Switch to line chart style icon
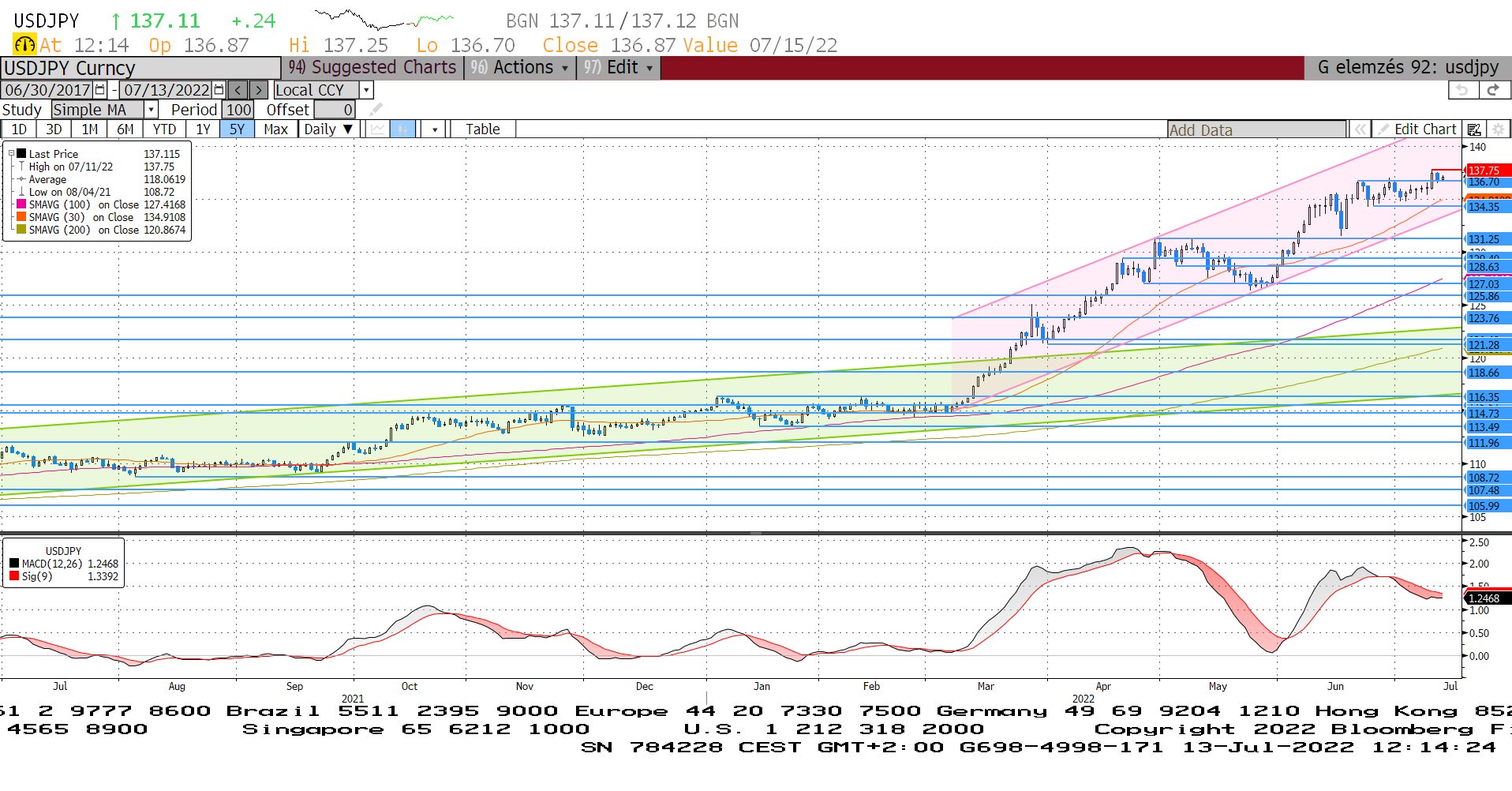Screen dimensions: 1512x791 (378, 129)
